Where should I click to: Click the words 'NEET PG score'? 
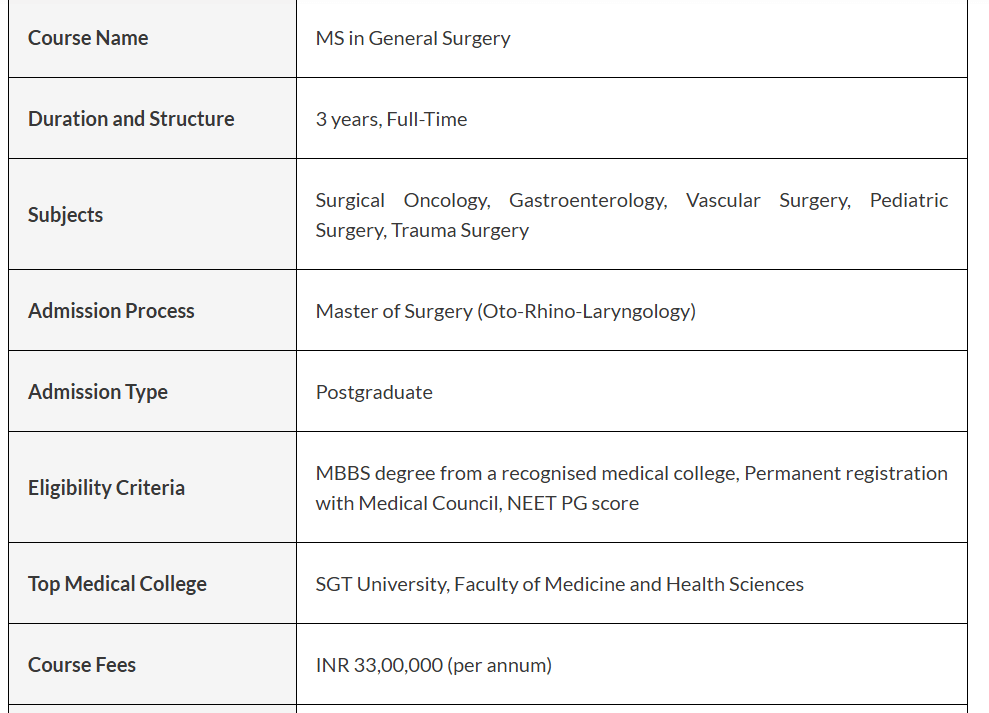[572, 503]
